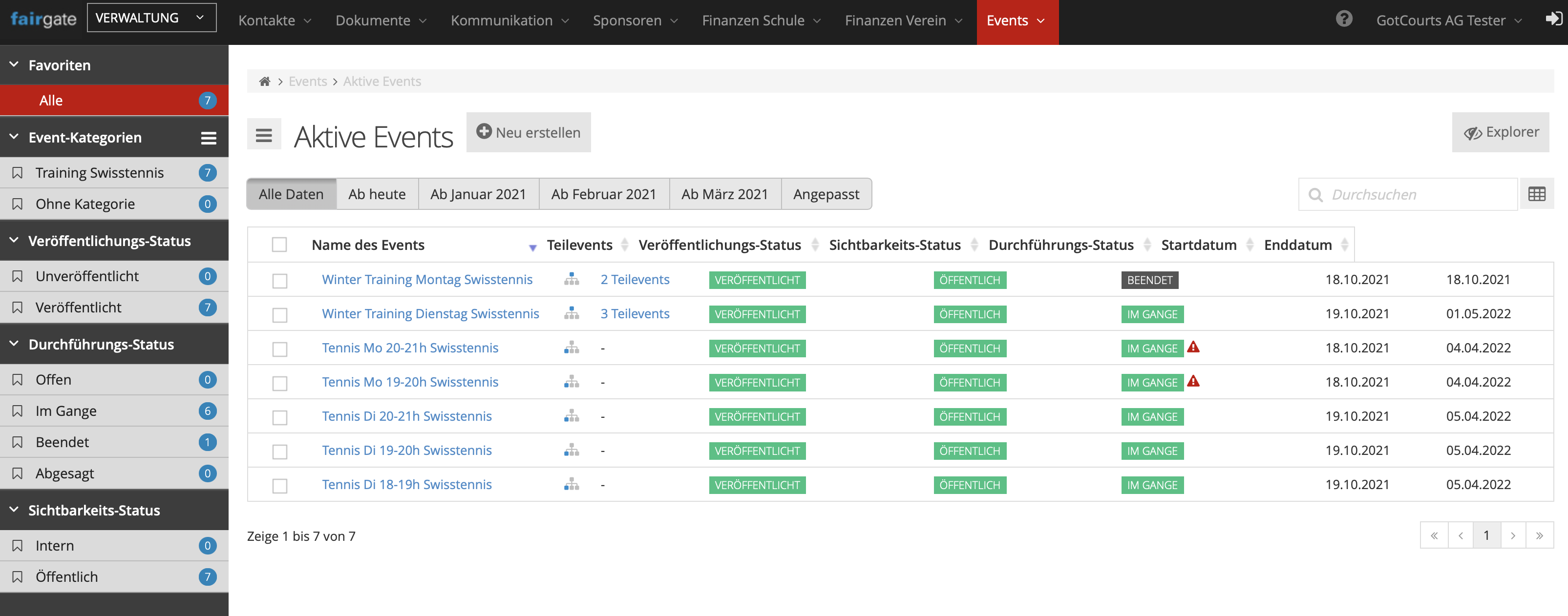The image size is (1568, 616).
Task: Click bookmark icon next to Im Gange
Action: 18,411
